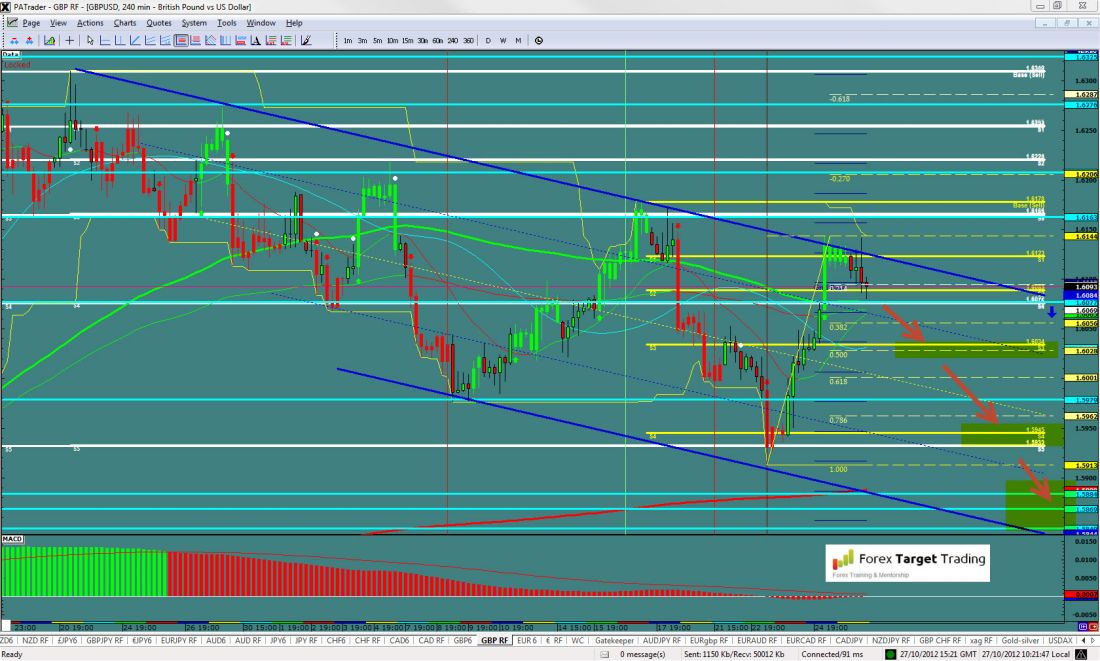1100x661 pixels.
Task: Open the Charts menu
Action: [125, 22]
